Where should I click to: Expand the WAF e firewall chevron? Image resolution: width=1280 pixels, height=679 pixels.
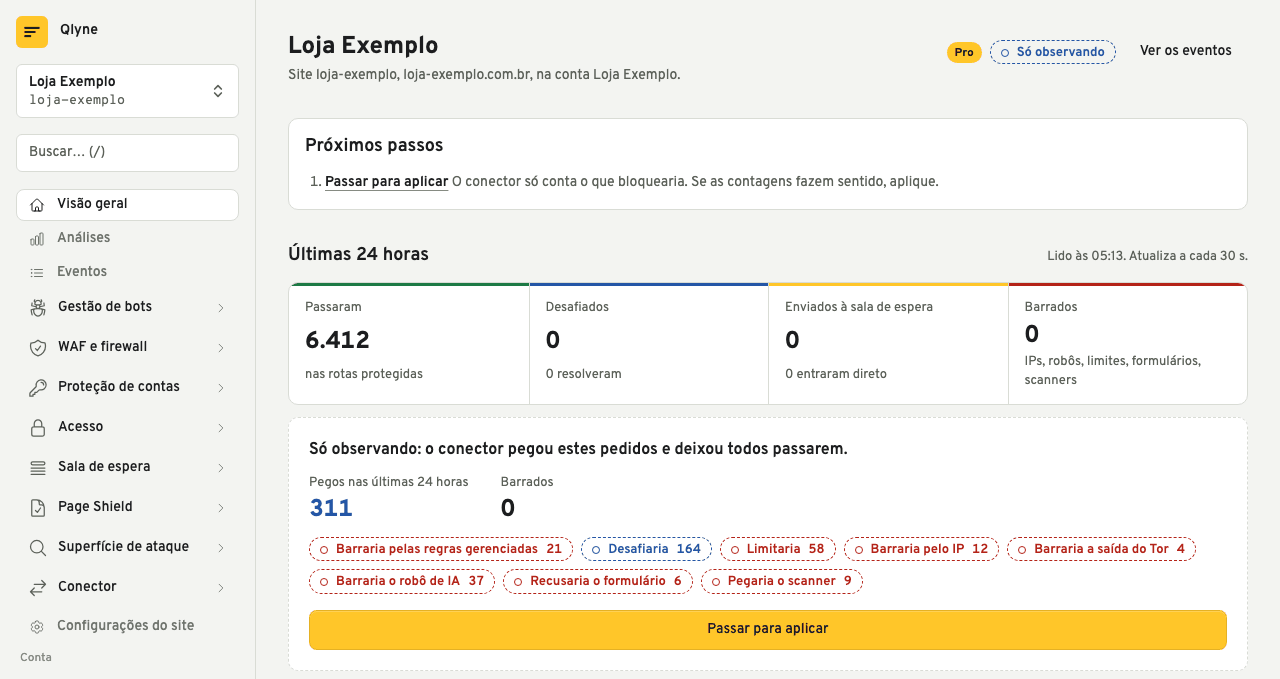point(221,348)
